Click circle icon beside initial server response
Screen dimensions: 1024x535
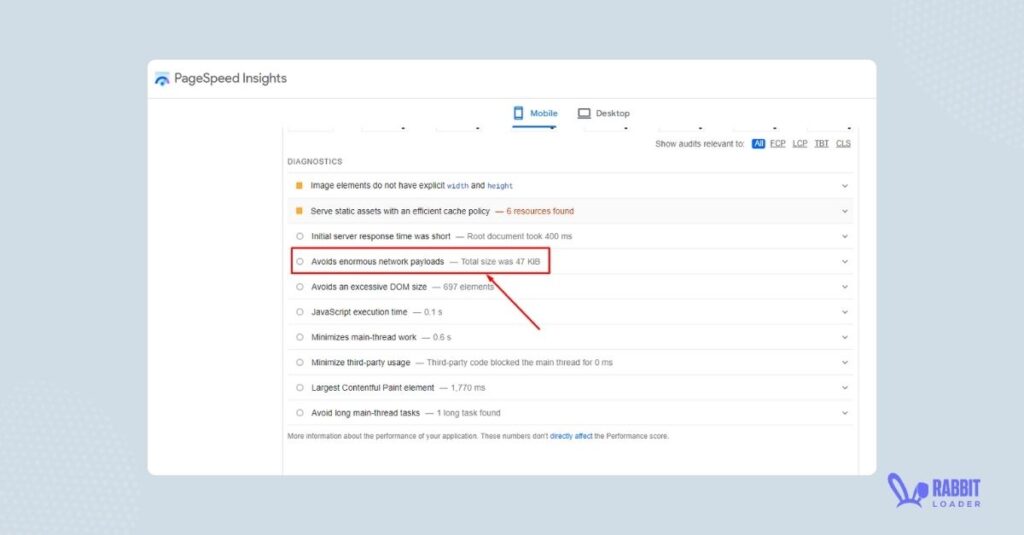point(300,236)
